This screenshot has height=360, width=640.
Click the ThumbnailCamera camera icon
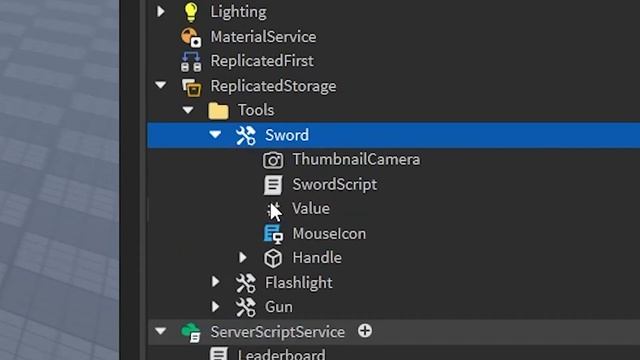273,160
